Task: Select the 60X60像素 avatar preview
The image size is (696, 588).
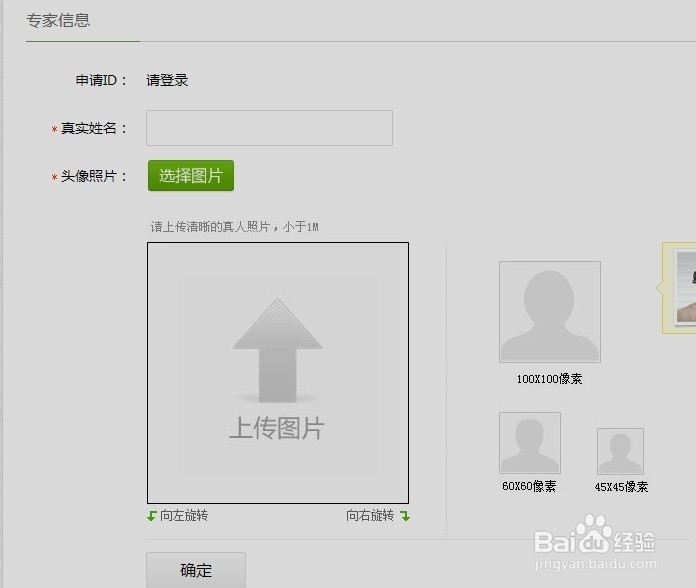Action: coord(530,442)
